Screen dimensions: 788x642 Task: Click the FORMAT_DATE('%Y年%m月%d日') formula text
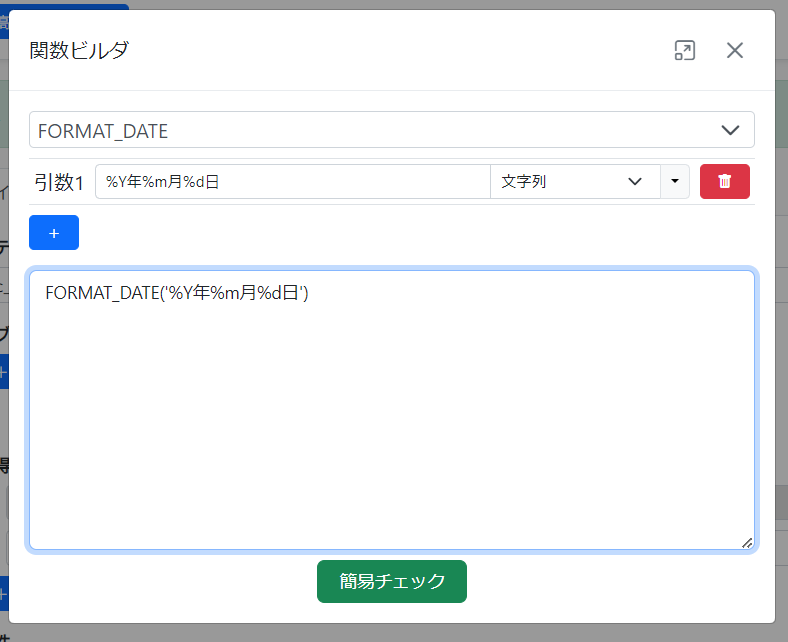point(177,293)
